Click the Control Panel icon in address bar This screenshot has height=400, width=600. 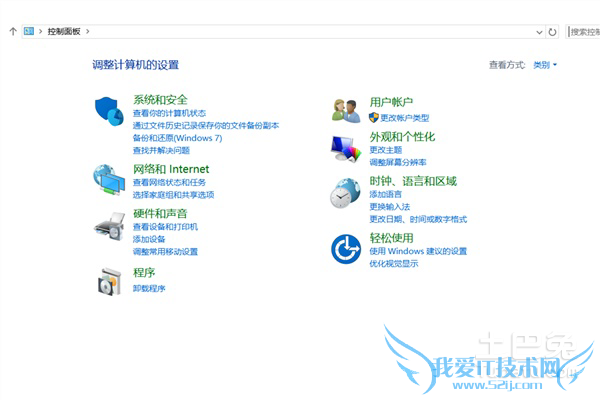(x=29, y=31)
